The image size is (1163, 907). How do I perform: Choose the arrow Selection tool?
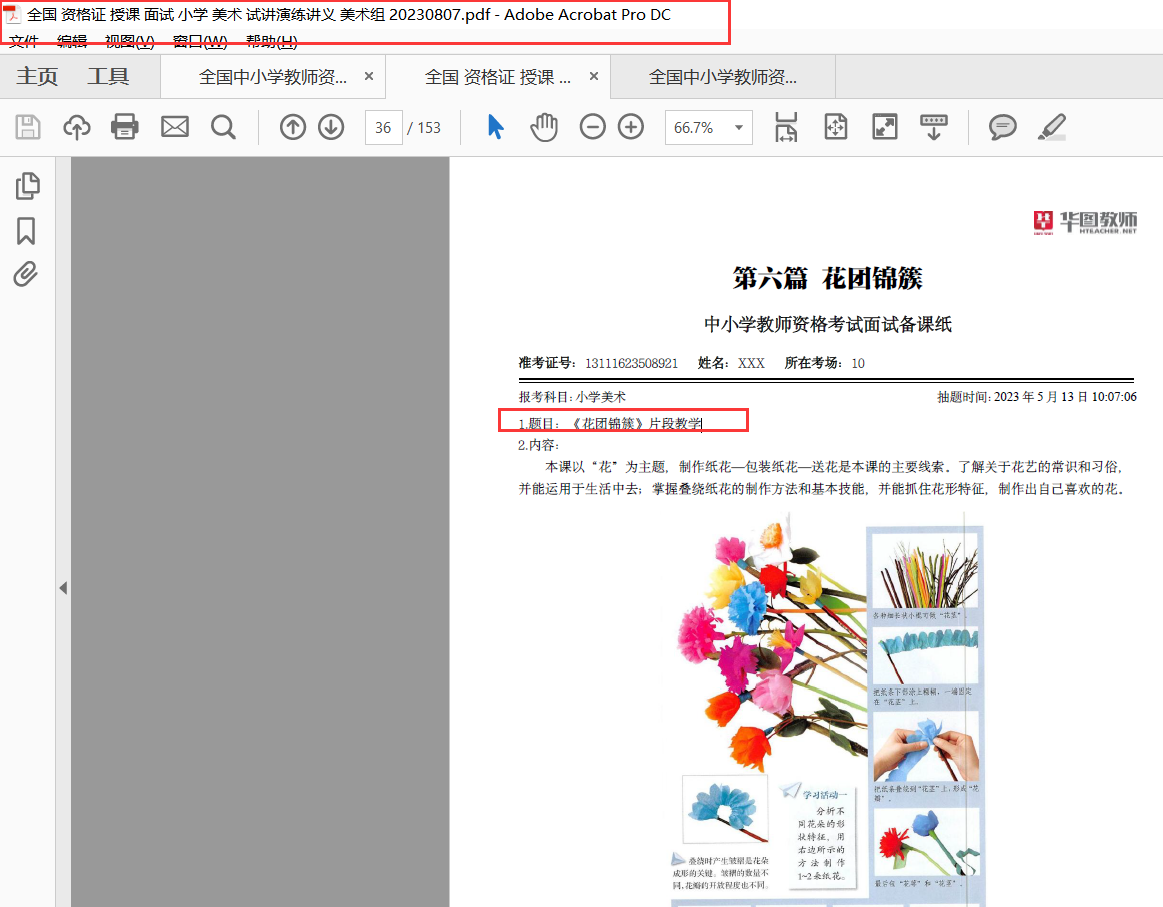pyautogui.click(x=495, y=127)
